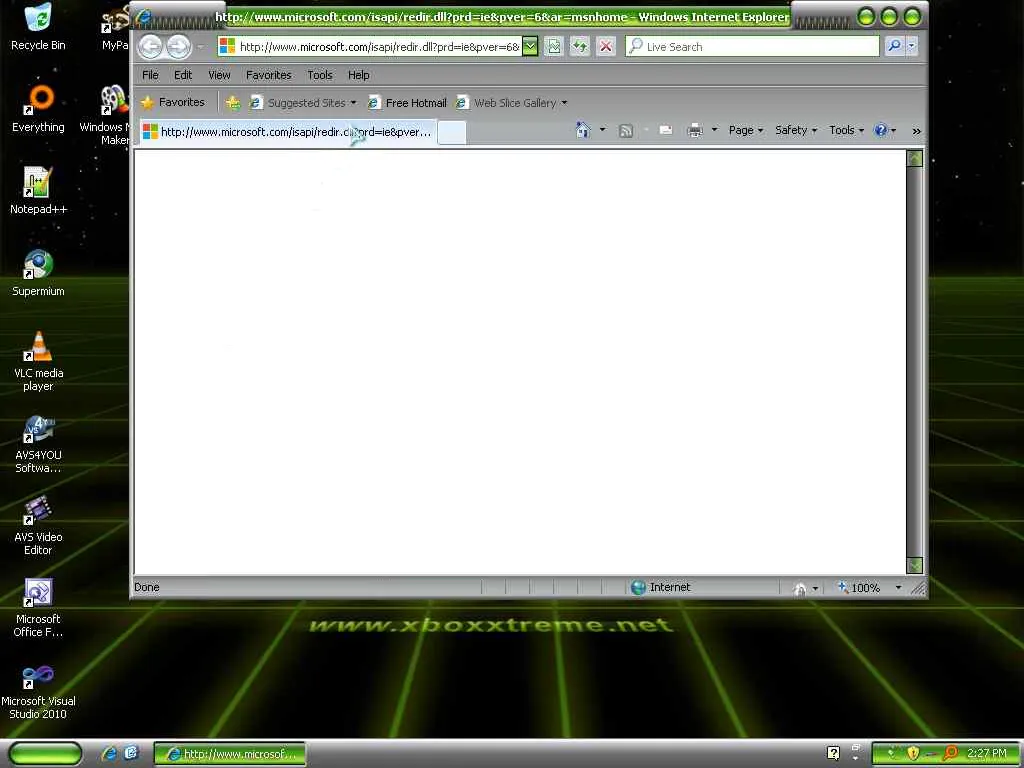
Task: Click the question mark icon left of system tray
Action: (833, 753)
